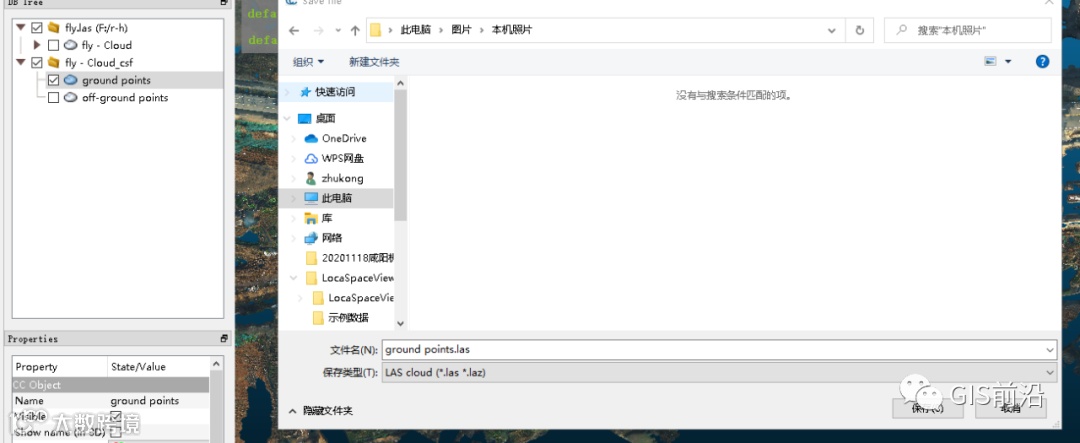Check off-ground points checkbox
Screen dimensions: 1080x443
pyautogui.click(x=53, y=98)
